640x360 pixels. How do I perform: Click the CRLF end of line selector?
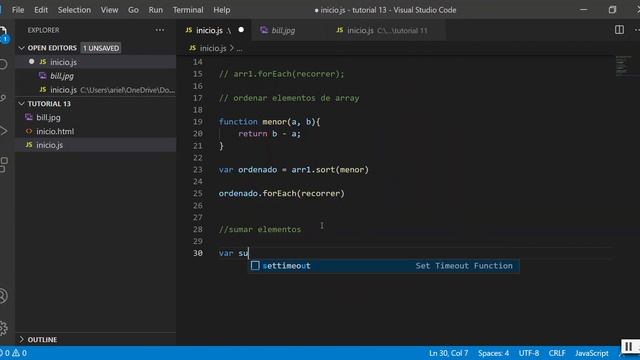(x=557, y=353)
